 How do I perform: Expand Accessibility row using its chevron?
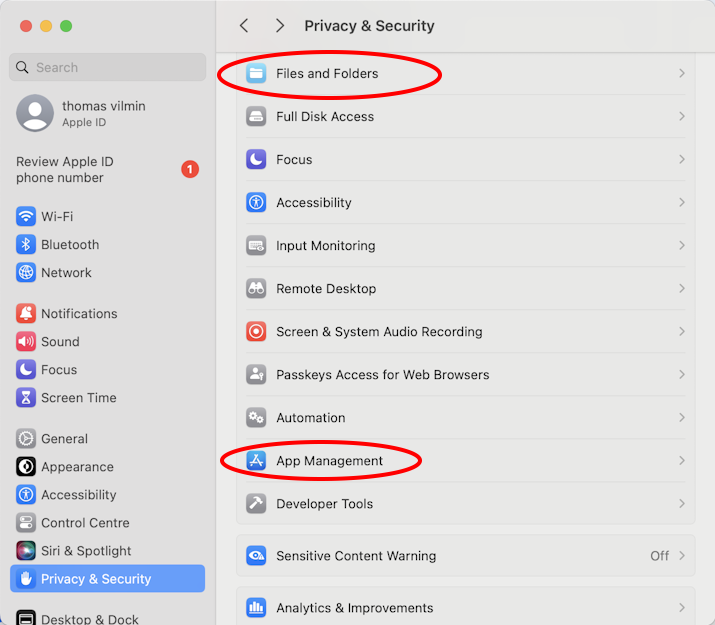(681, 203)
